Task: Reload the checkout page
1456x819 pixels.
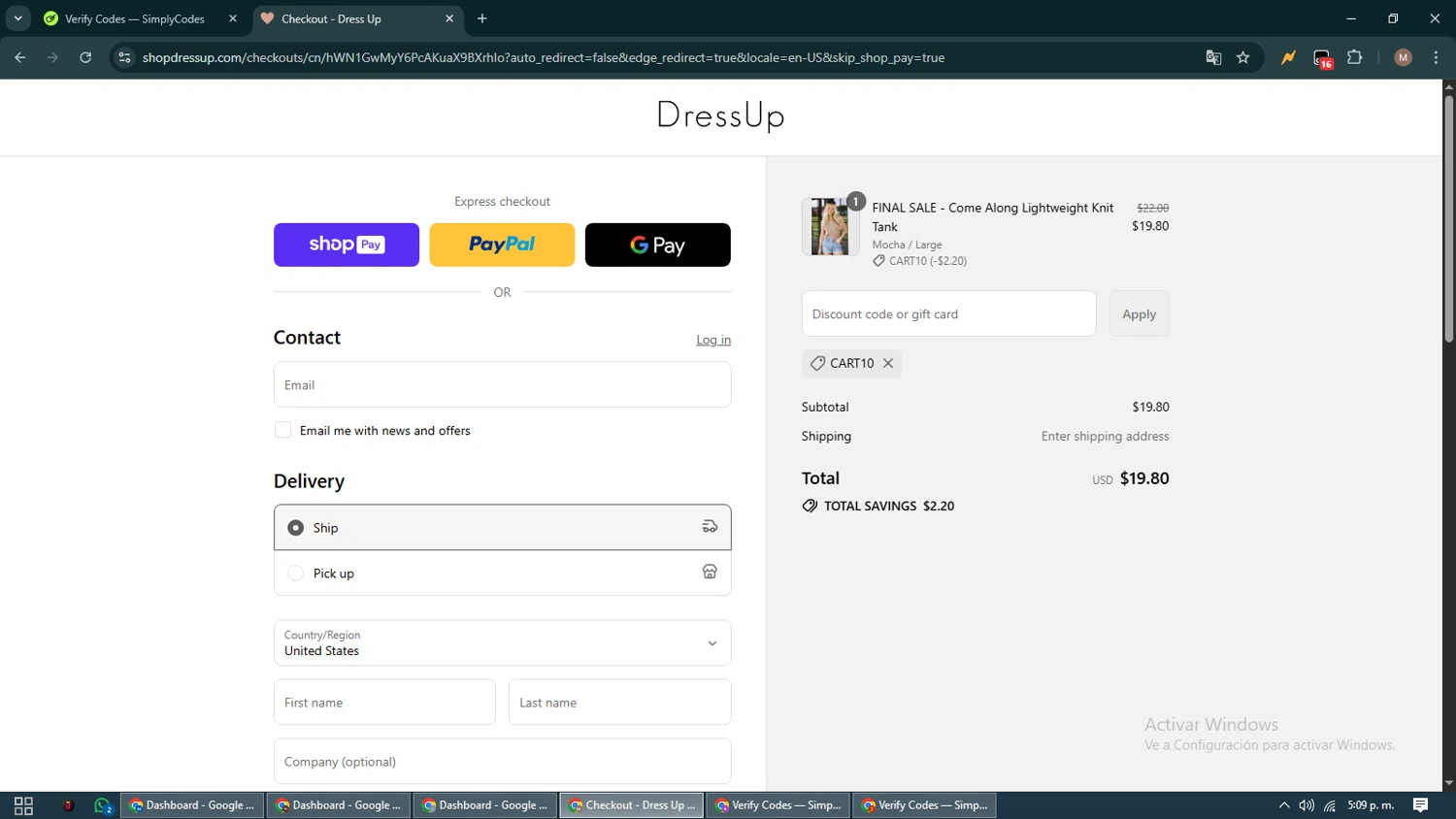Action: click(x=85, y=57)
